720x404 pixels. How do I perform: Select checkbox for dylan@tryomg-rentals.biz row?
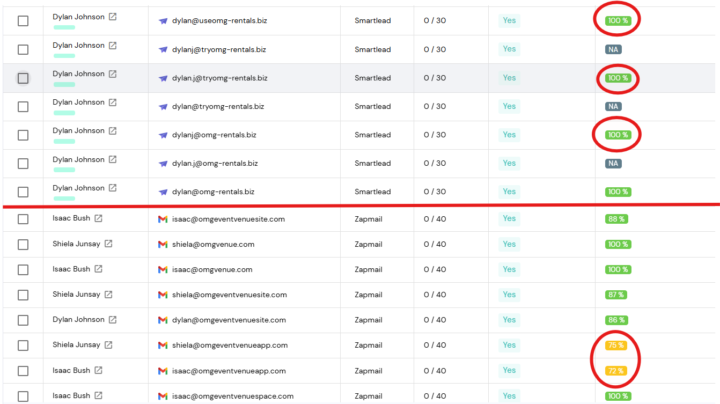[x=23, y=107]
